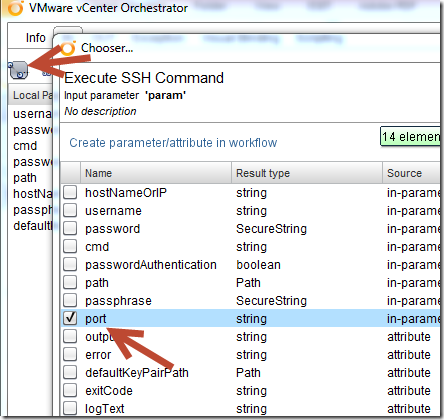
Task: Click attribute source in logText row
Action: [x=409, y=409]
